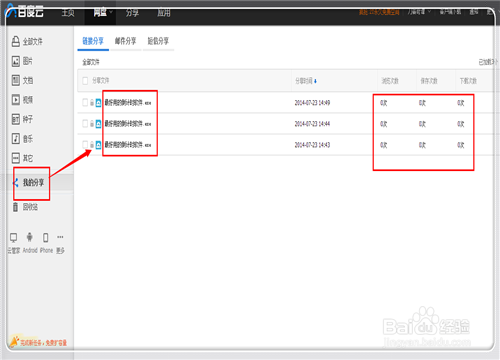
Task: Open All Files (全部文件) in sidebar
Action: [x=27, y=42]
